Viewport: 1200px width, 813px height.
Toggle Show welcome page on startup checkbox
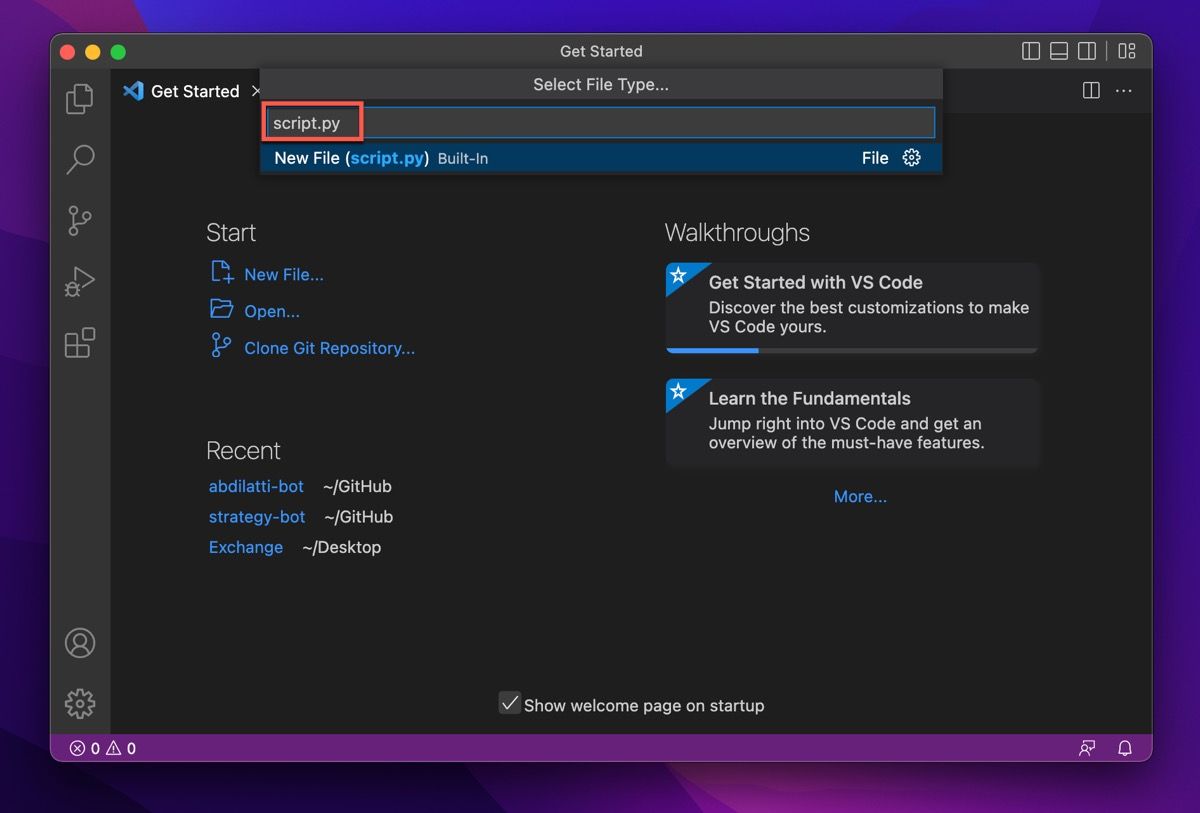tap(510, 703)
